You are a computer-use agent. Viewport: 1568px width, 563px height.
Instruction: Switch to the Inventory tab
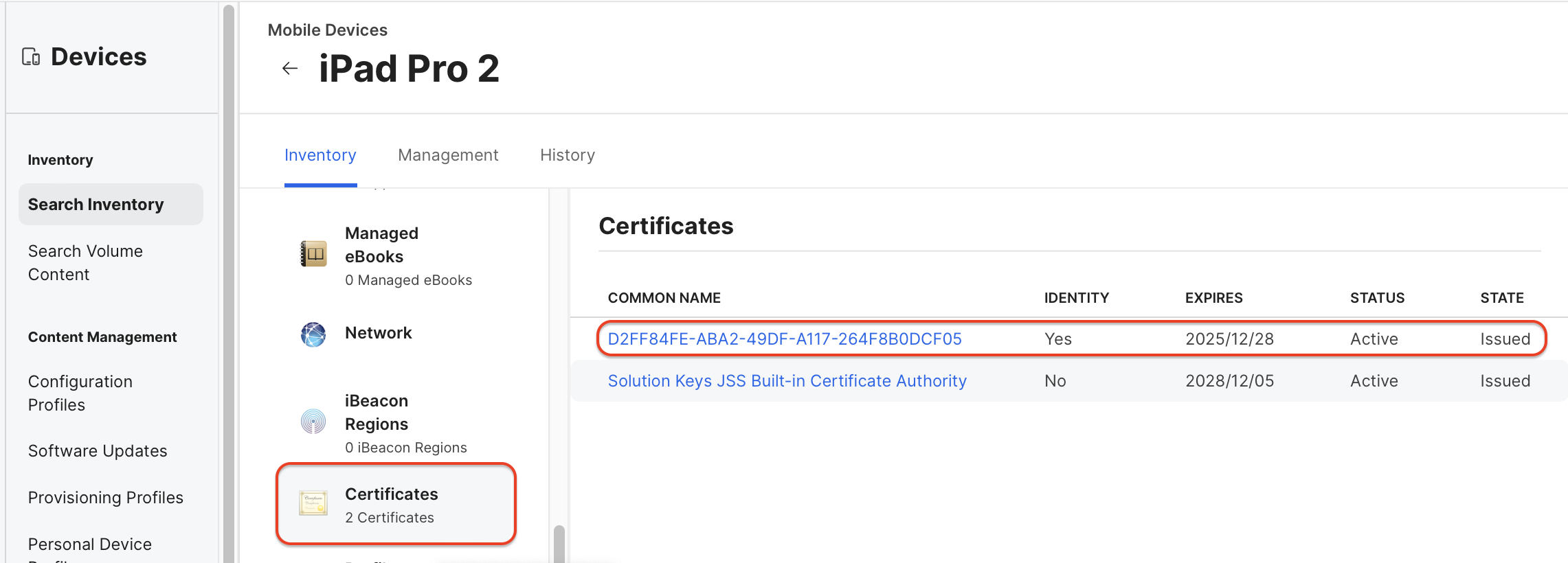point(320,155)
